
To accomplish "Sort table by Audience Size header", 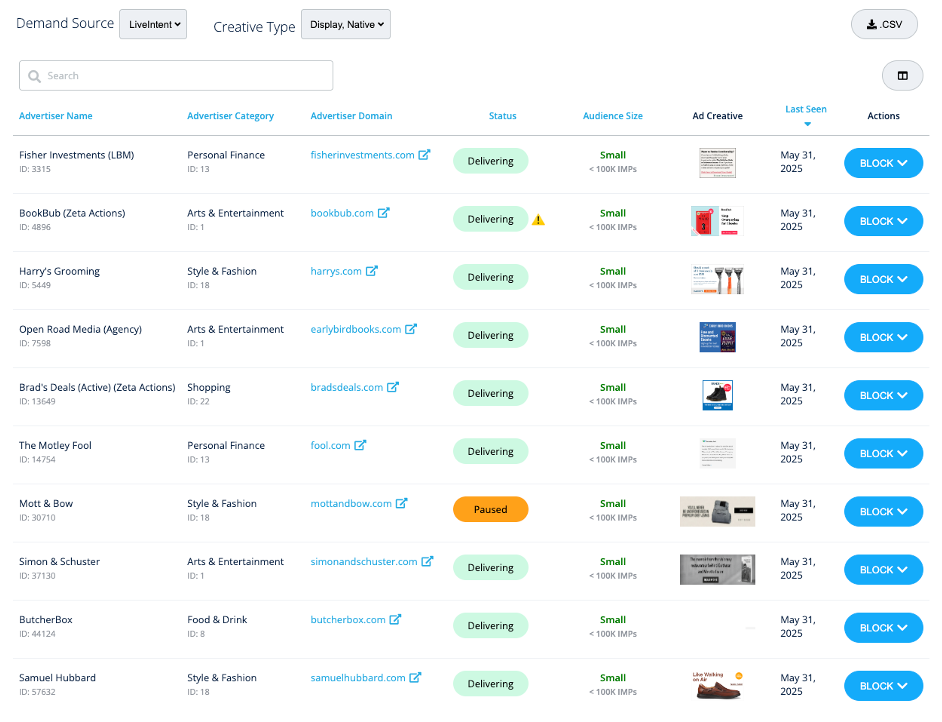I will 612,116.
